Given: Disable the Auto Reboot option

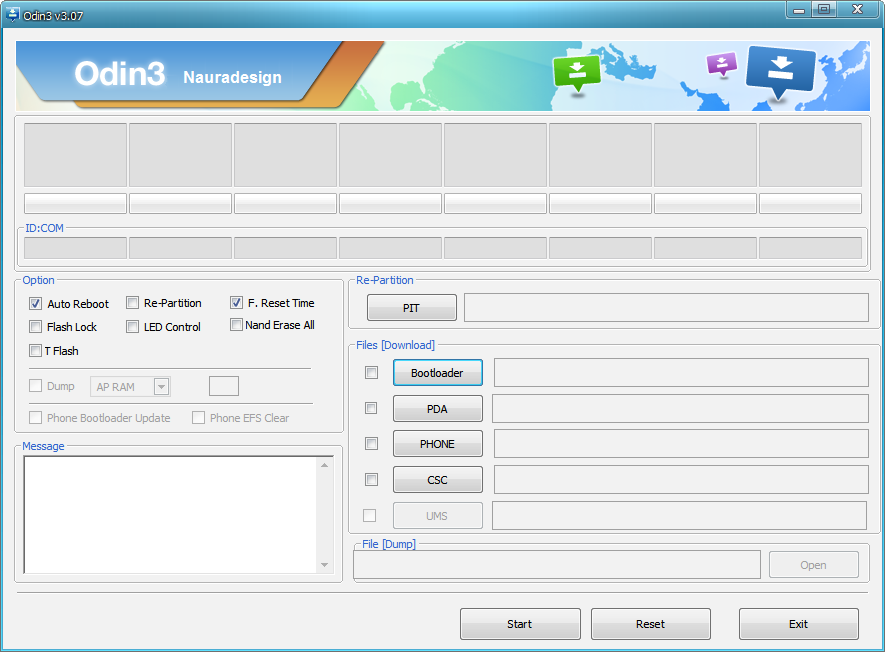Looking at the screenshot, I should (36, 303).
